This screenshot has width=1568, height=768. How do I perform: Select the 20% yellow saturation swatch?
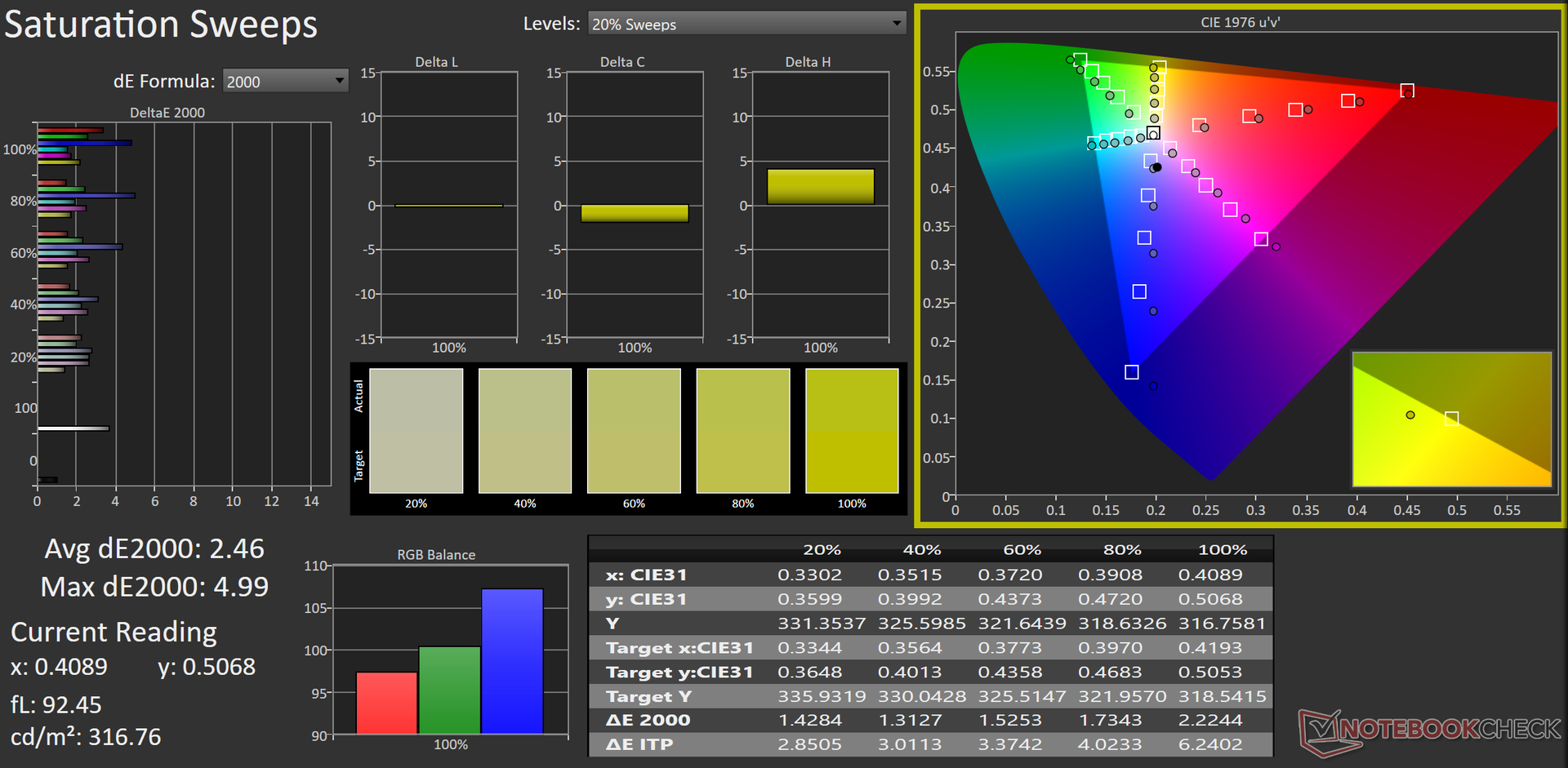[x=416, y=430]
